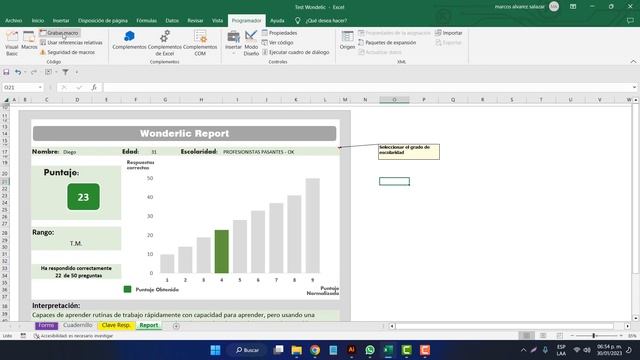640x360 pixels.
Task: Adjust the zoom slider handle
Action: pyautogui.click(x=594, y=336)
